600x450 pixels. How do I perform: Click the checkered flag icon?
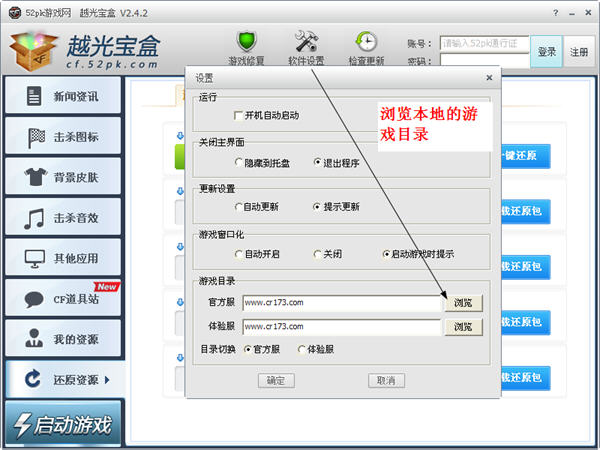36,138
